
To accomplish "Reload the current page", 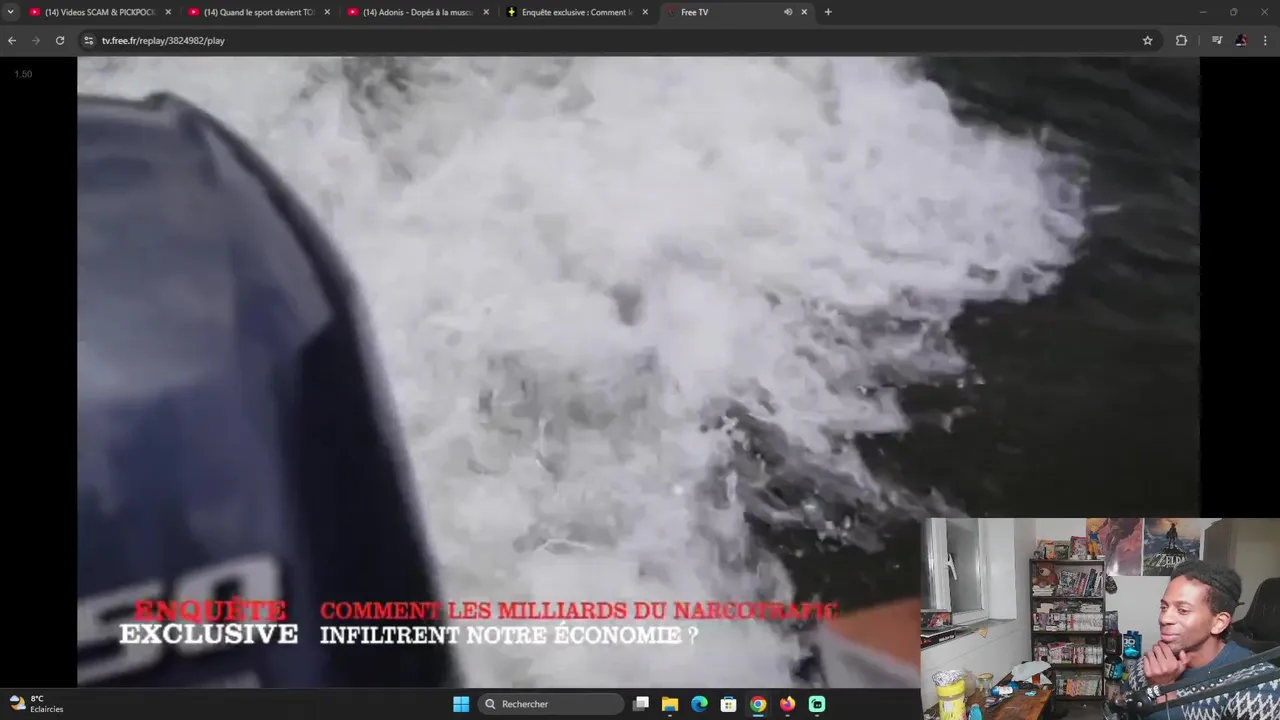I will tap(60, 41).
